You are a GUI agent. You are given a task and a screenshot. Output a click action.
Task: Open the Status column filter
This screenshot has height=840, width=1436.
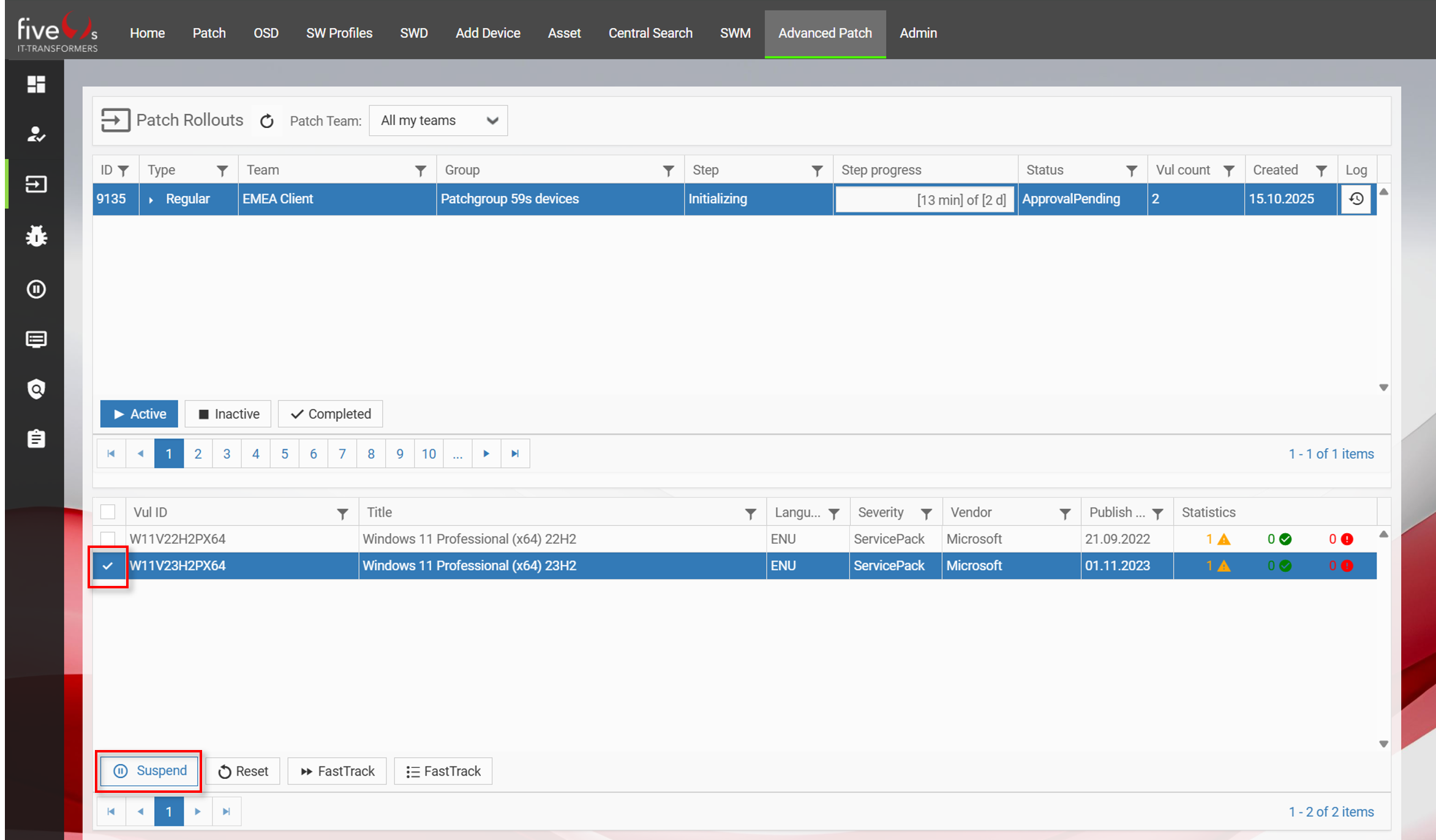tap(1131, 171)
